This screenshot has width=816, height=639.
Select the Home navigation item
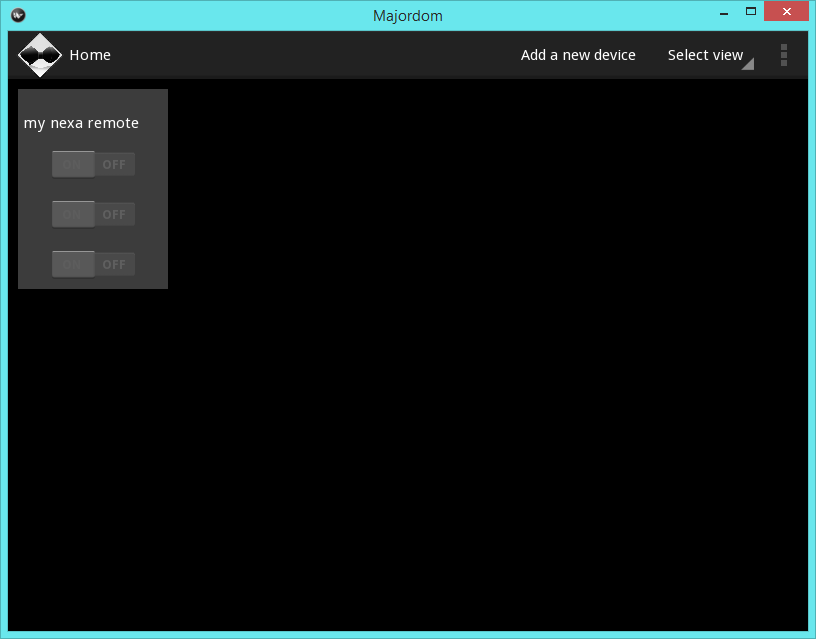(90, 55)
